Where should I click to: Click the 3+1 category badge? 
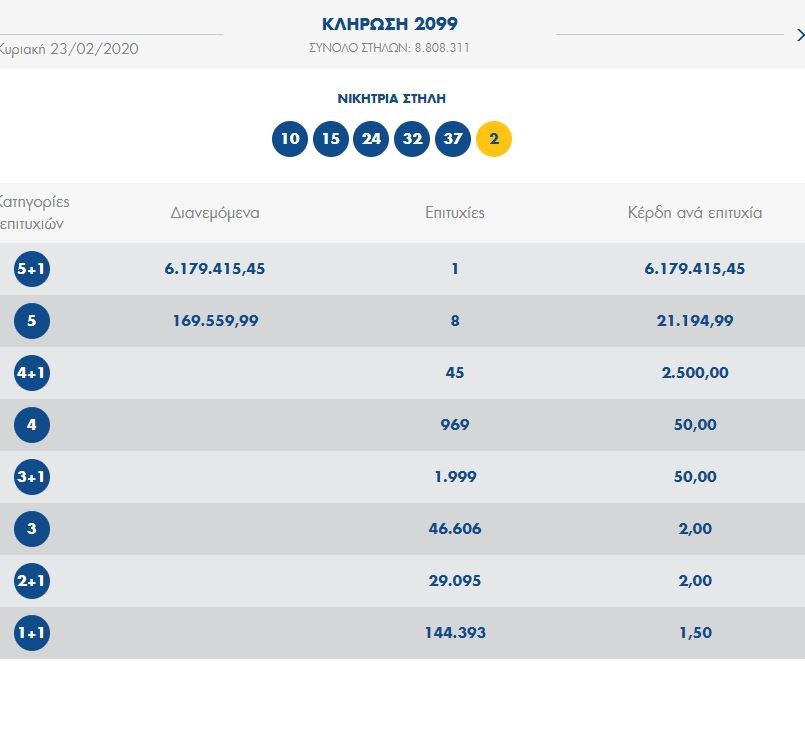32,477
